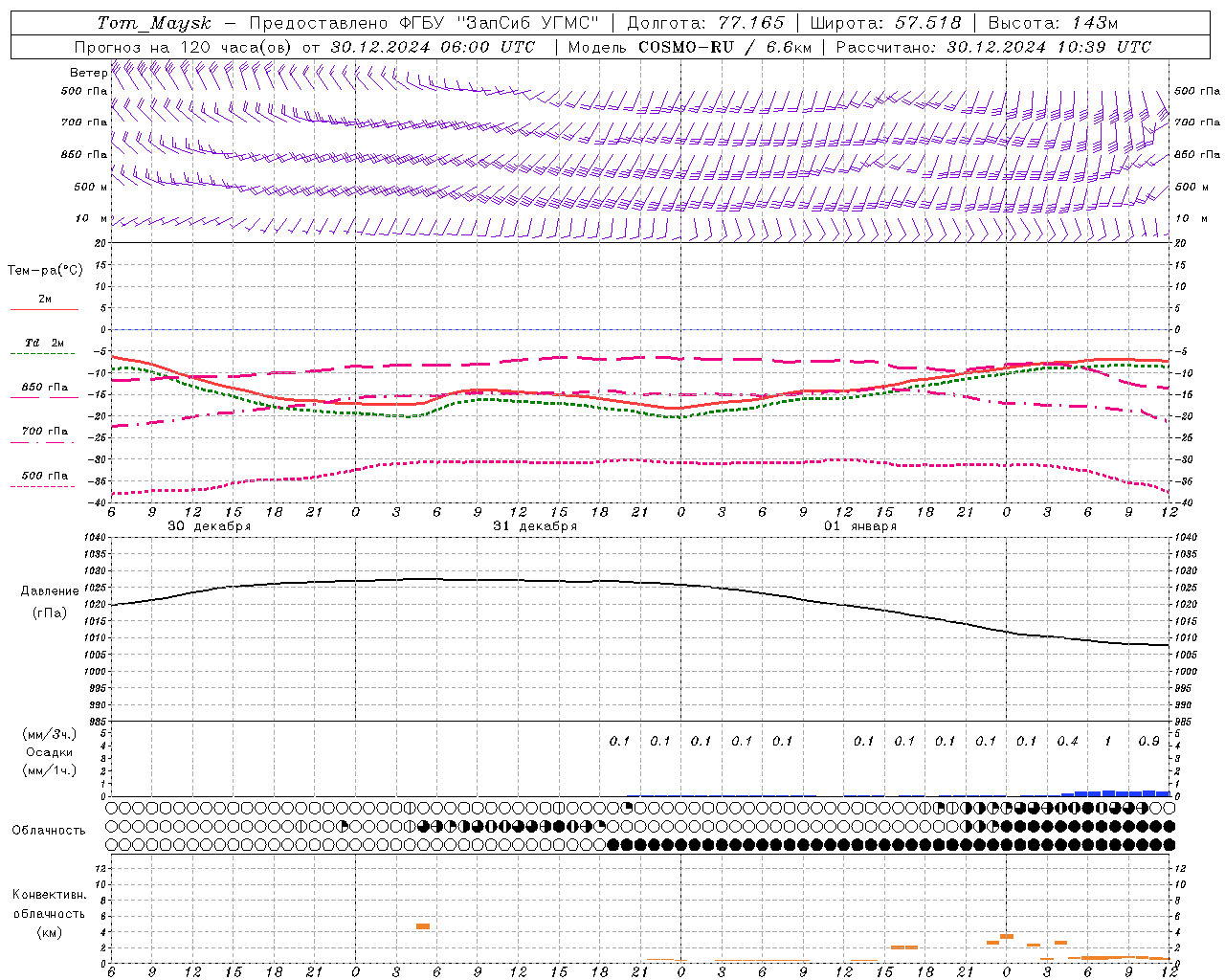Viewport: 1225px width, 980px height.
Task: Click the black pressure curve at its peak
Action: click(x=421, y=579)
